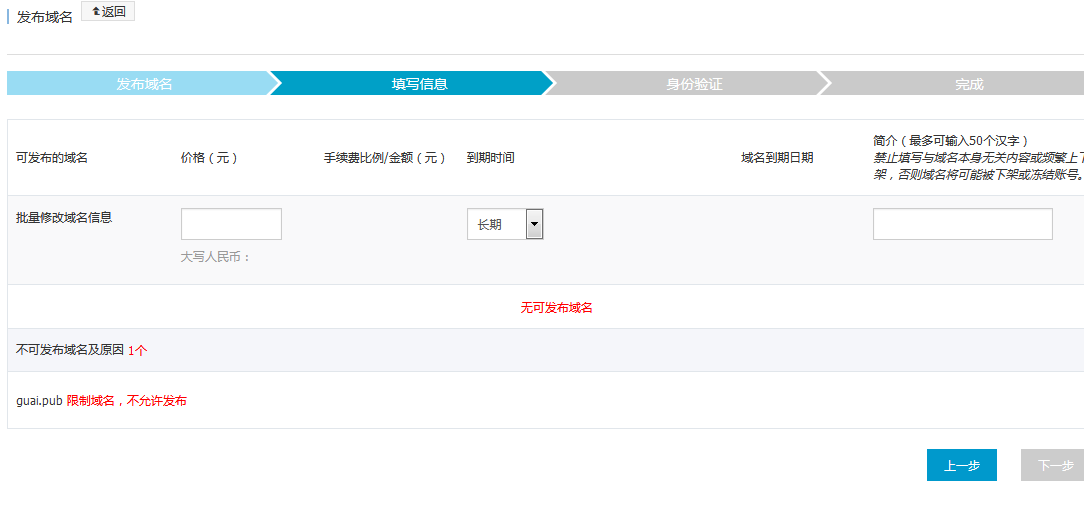Click the 域名到期日期 column header
The width and height of the screenshot is (1084, 520).
point(777,158)
